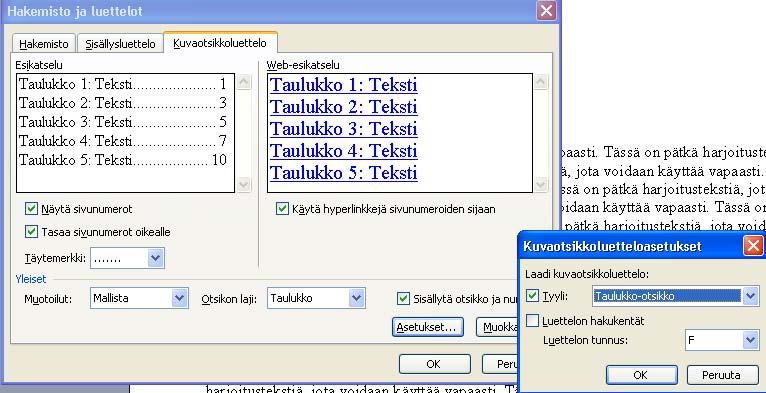Viewport: 766px width, 393px height.
Task: Click Web-esikatselu scrollbar up arrow
Action: tap(540, 82)
